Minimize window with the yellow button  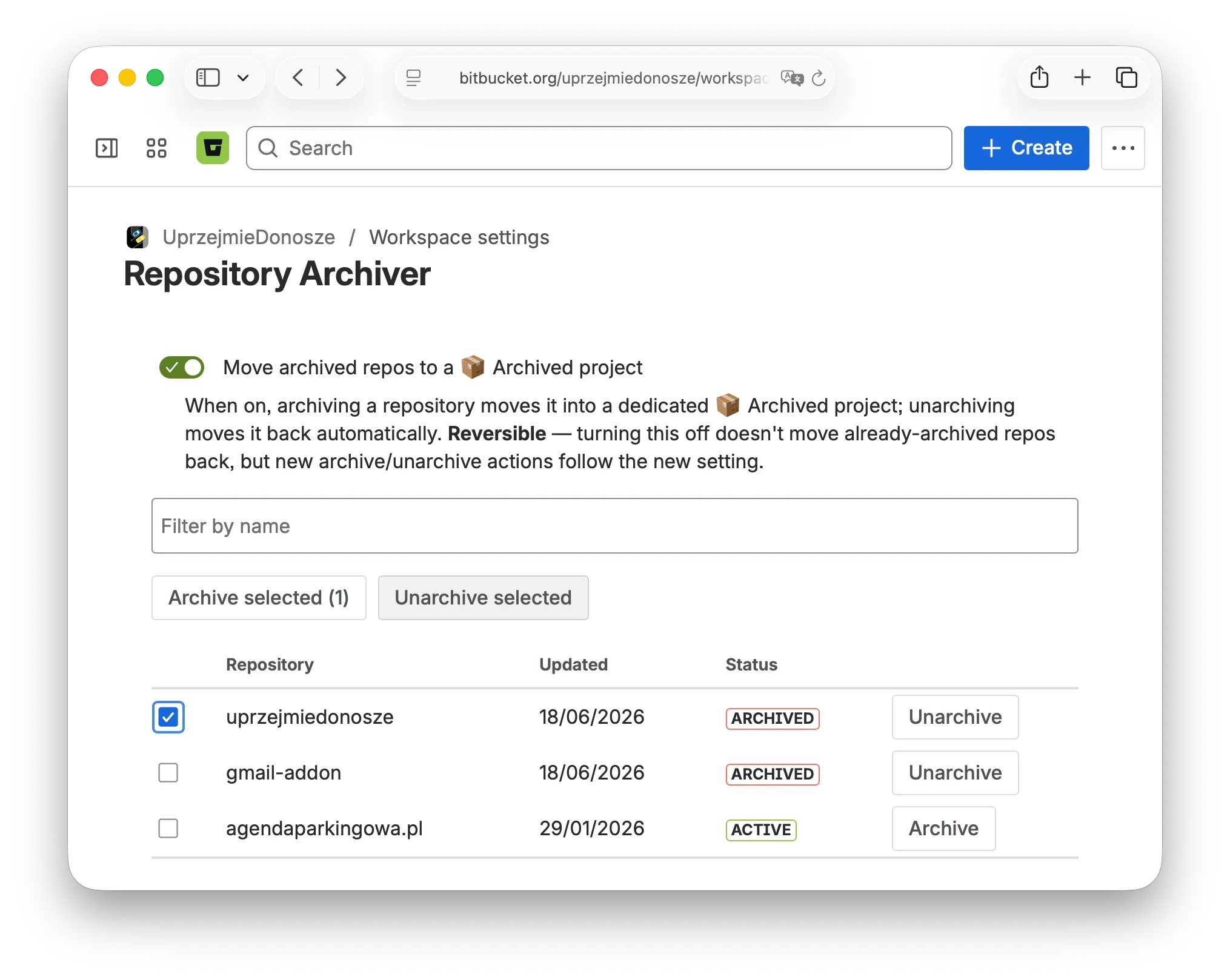[x=127, y=78]
